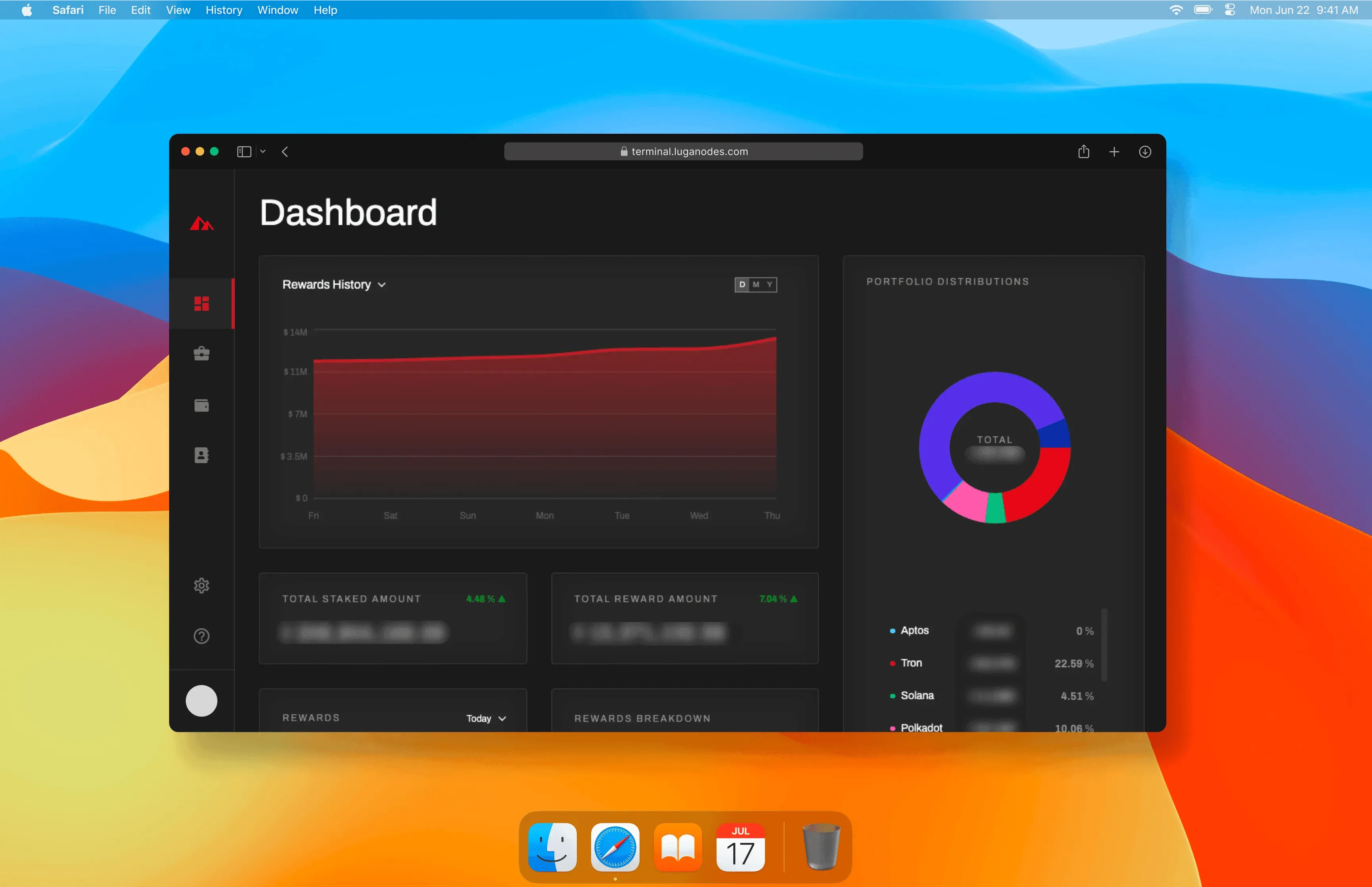Open Finder from the Dock
1372x887 pixels.
tap(552, 847)
